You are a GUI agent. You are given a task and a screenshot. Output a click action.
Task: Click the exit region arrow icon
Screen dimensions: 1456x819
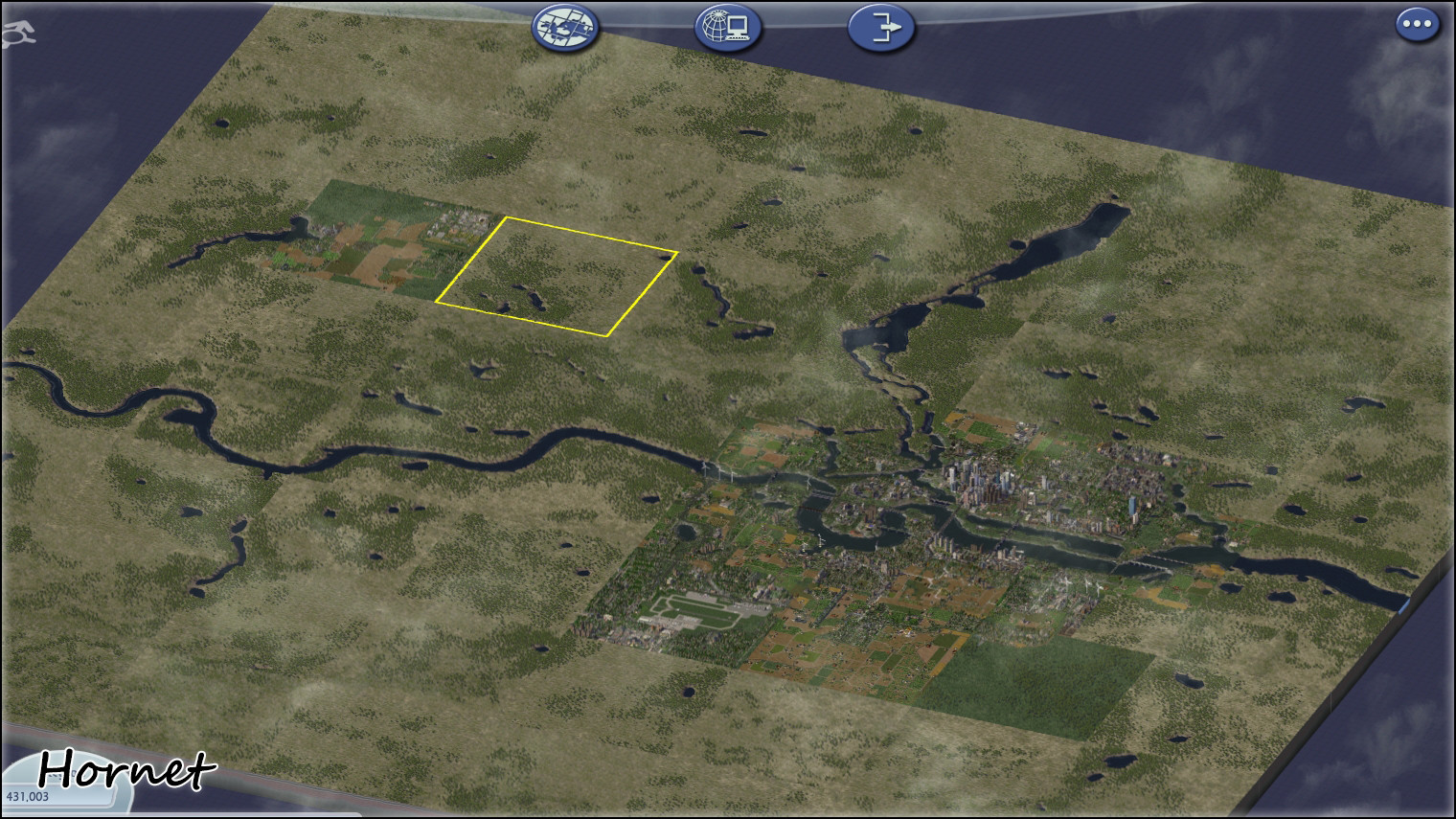coord(881,26)
